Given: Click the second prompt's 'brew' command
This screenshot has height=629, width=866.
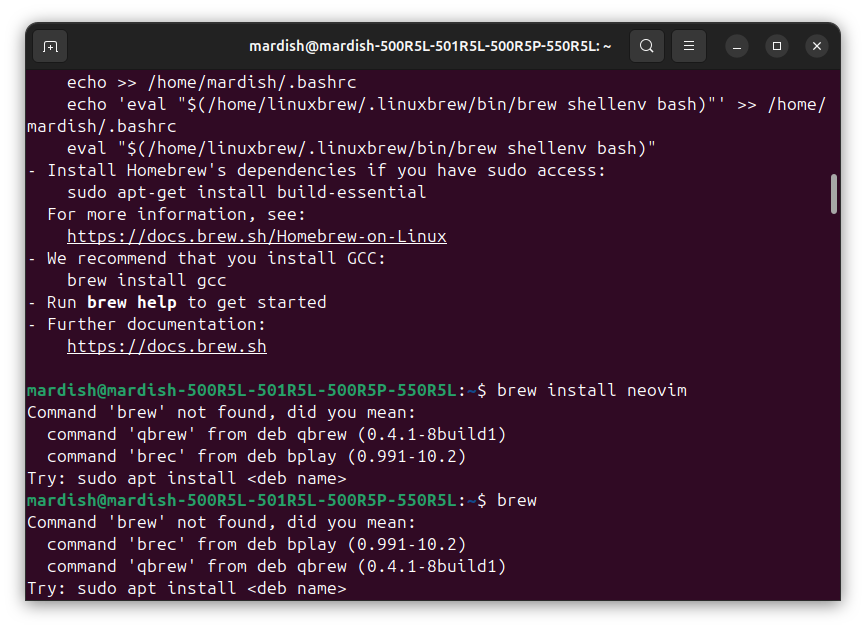Looking at the screenshot, I should point(516,500).
